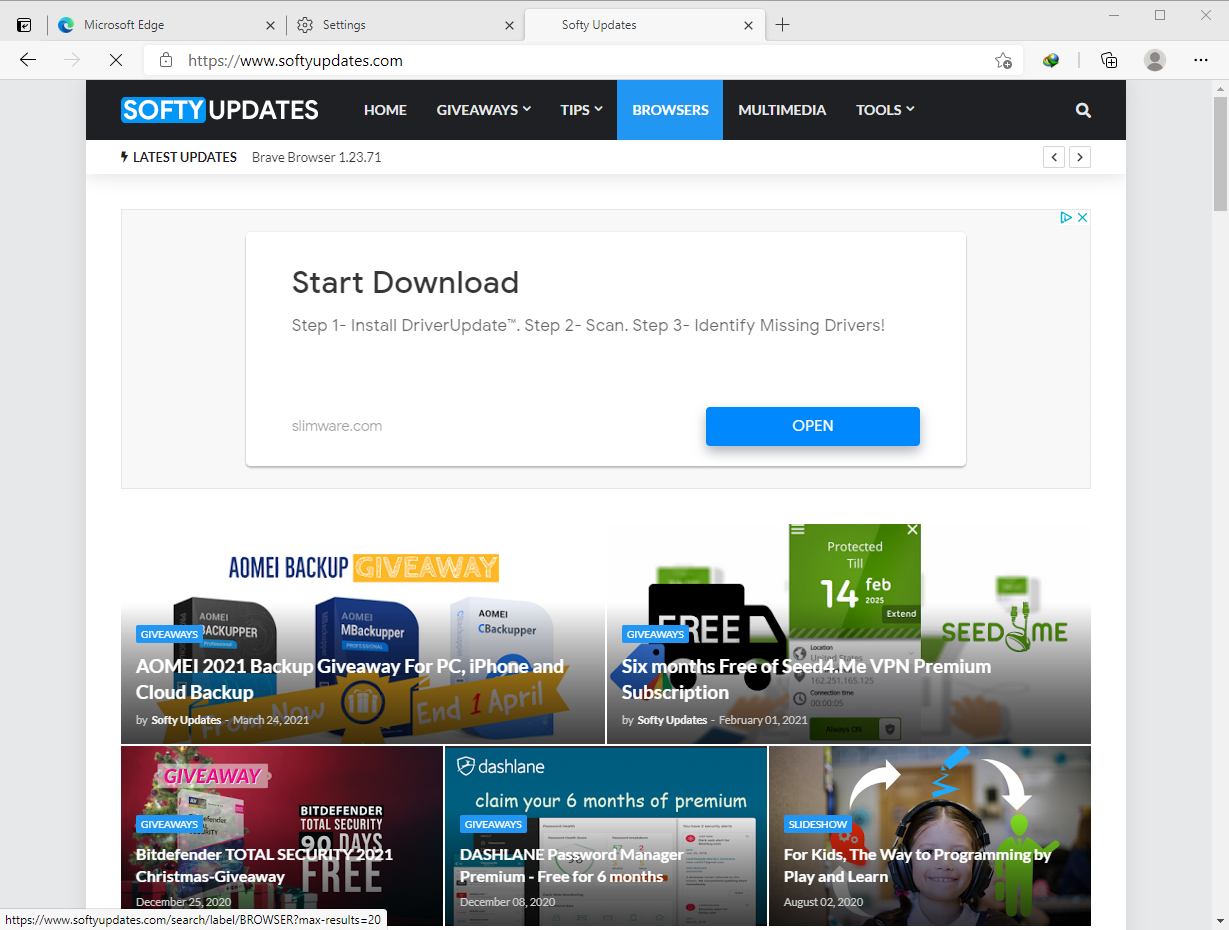The height and width of the screenshot is (930, 1229).
Task: Go back with the back arrow
Action: point(28,60)
